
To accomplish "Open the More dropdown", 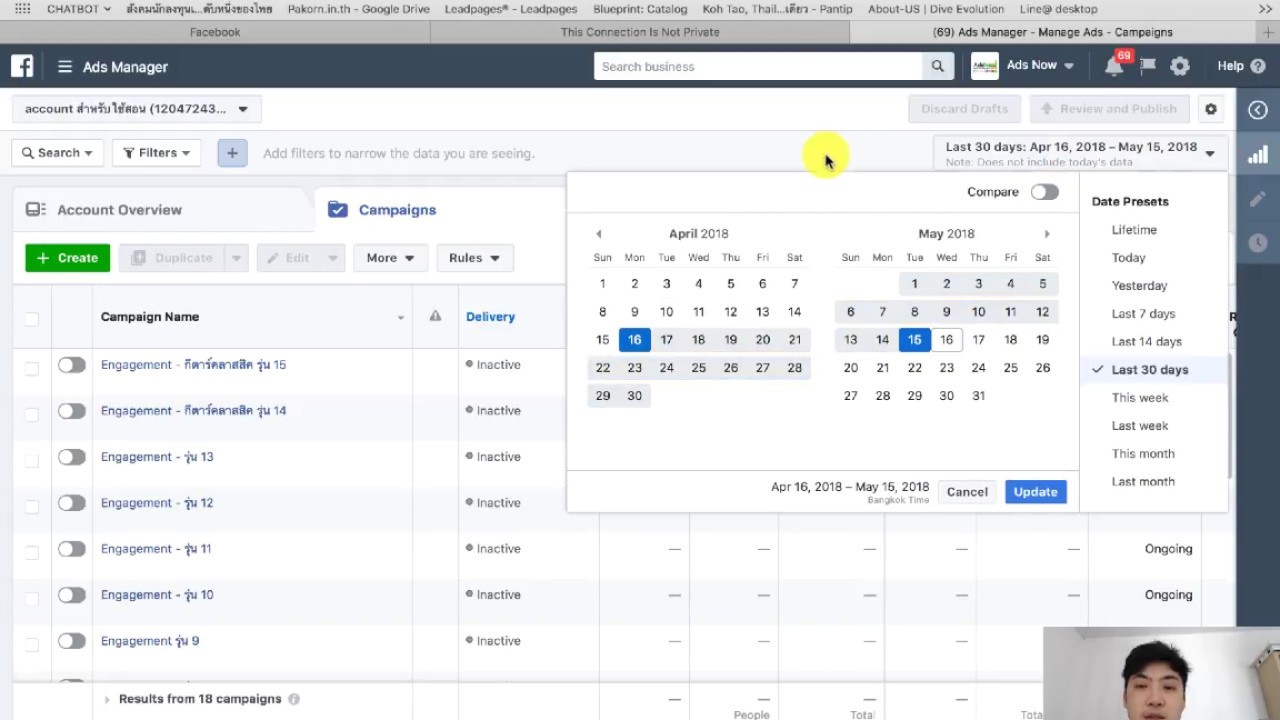I will [390, 258].
